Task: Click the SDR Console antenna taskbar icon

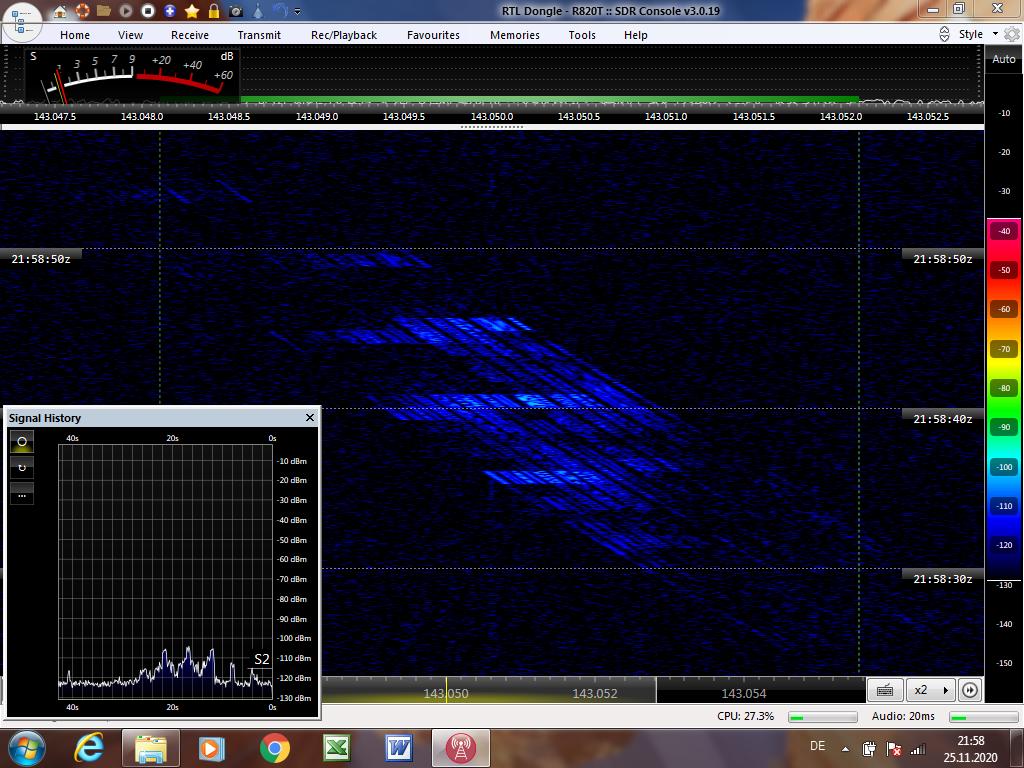Action: (460, 748)
